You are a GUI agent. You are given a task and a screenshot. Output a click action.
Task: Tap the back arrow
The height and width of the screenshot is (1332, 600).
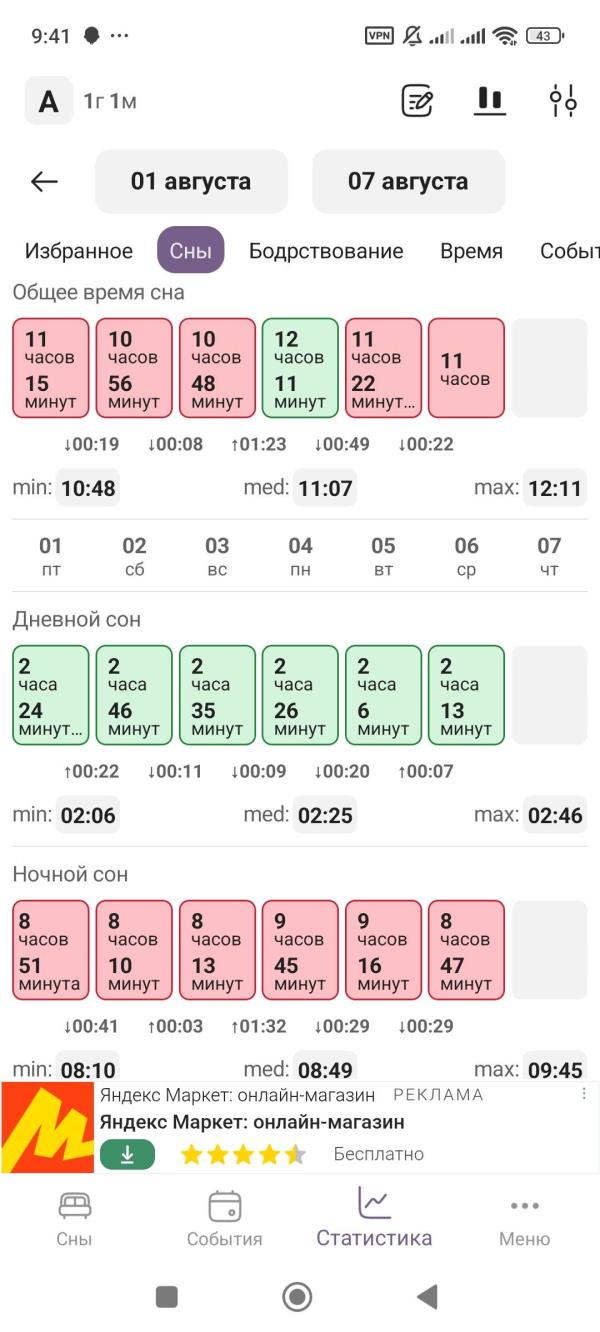click(44, 181)
